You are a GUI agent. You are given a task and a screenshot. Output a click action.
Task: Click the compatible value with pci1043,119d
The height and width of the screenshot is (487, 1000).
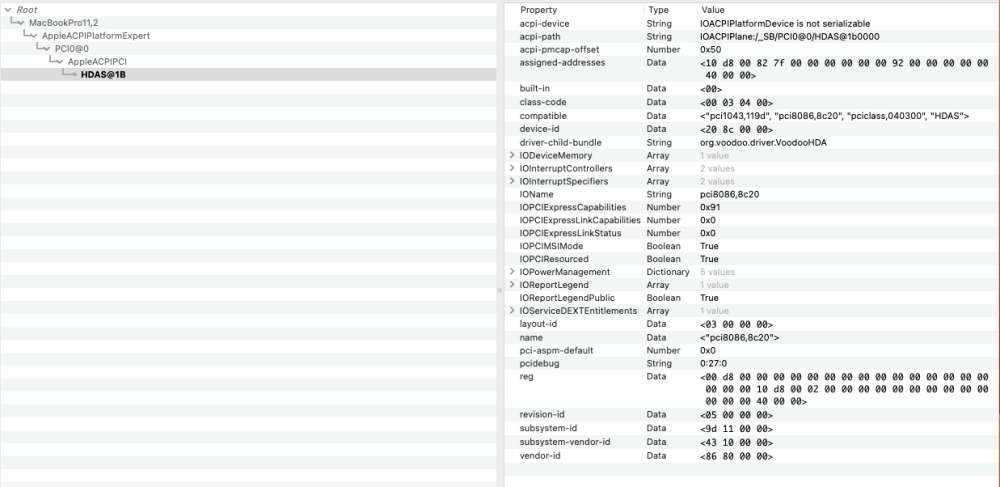pos(835,116)
